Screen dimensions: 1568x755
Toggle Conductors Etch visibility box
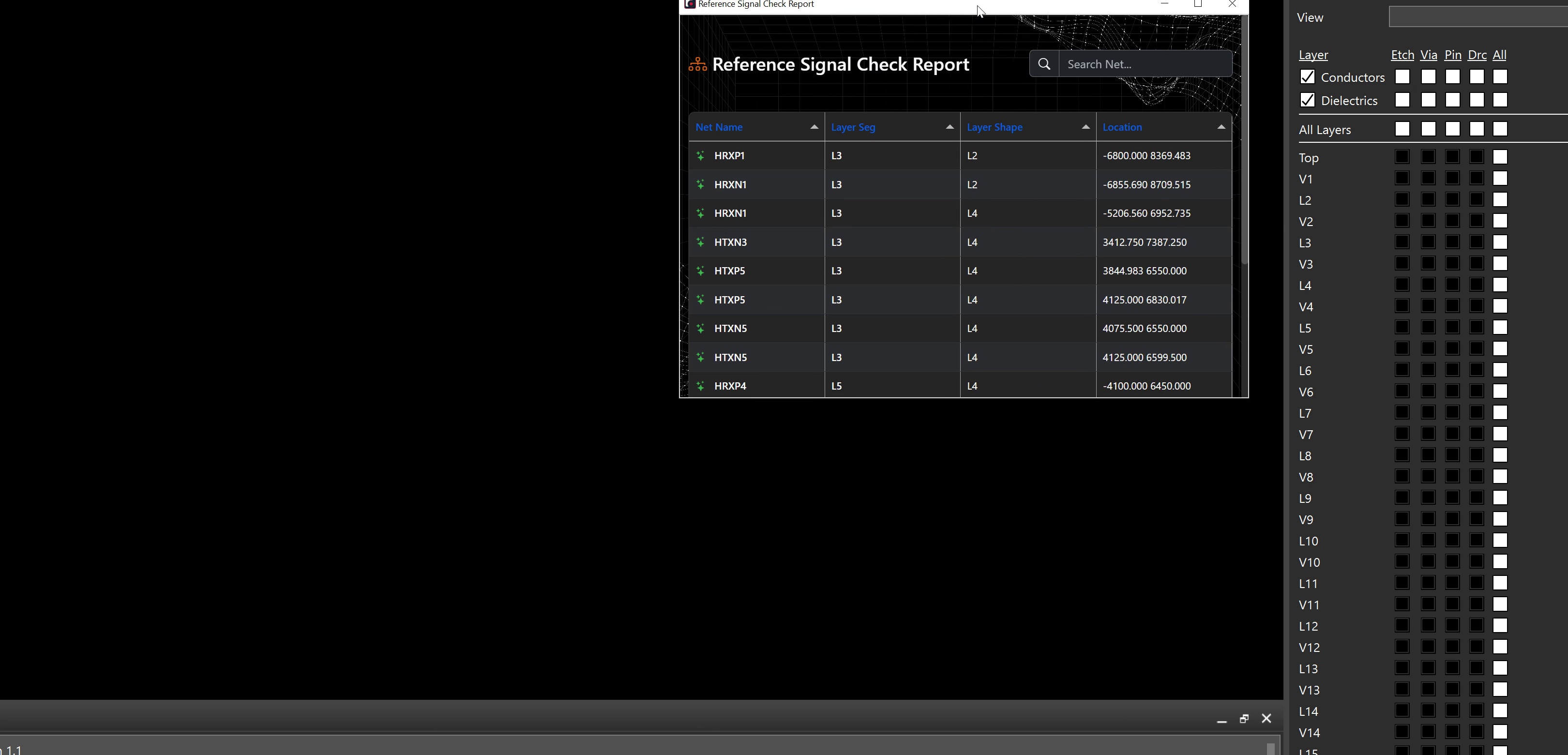1402,77
